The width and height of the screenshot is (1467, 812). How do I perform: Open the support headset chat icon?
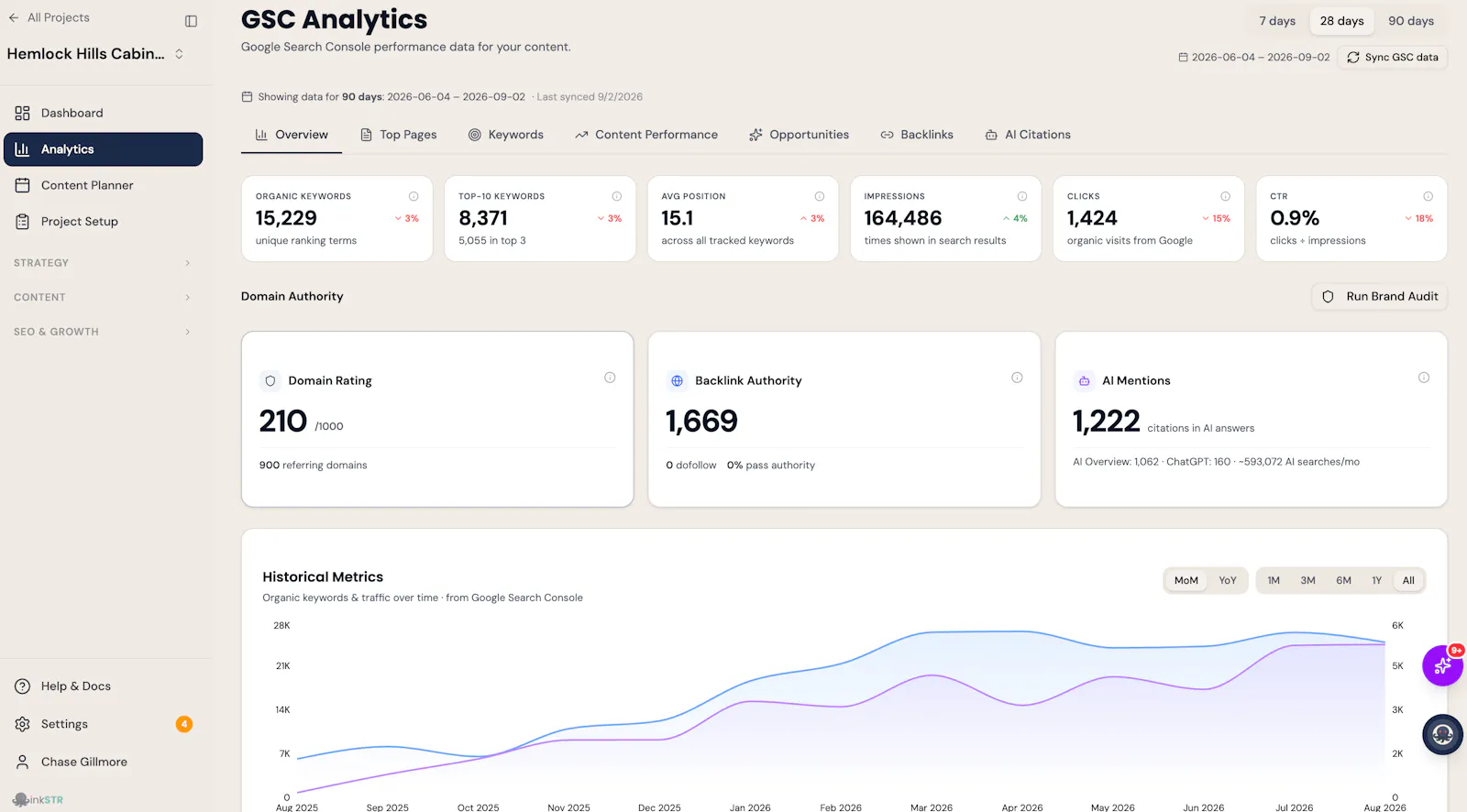(1442, 734)
